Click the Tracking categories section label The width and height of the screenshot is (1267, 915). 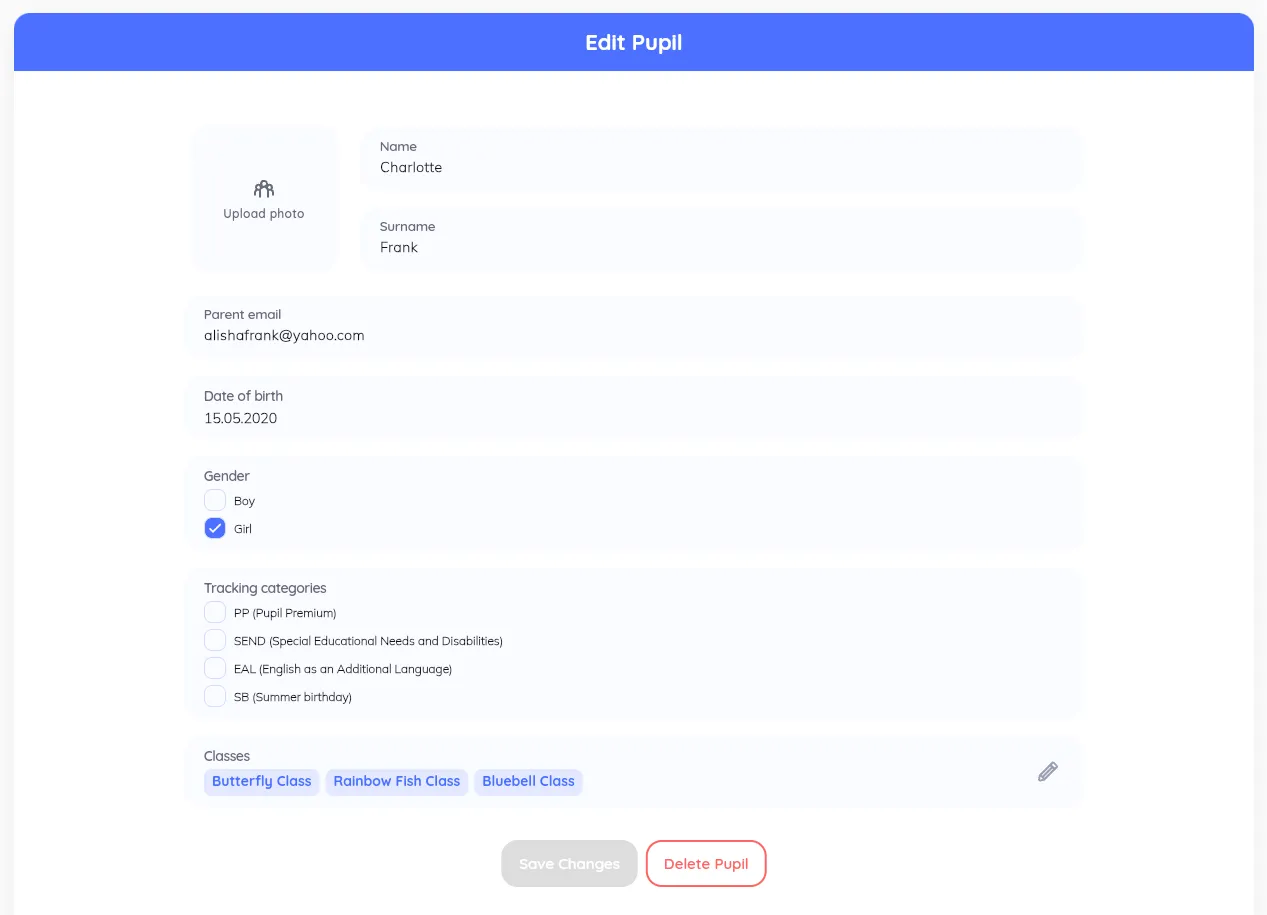[265, 588]
